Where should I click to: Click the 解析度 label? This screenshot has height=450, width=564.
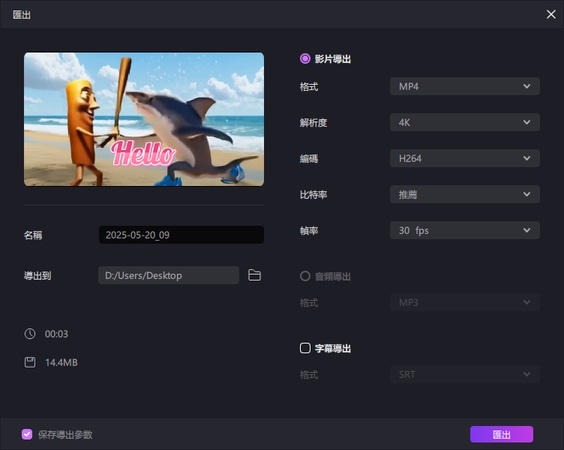[313, 123]
